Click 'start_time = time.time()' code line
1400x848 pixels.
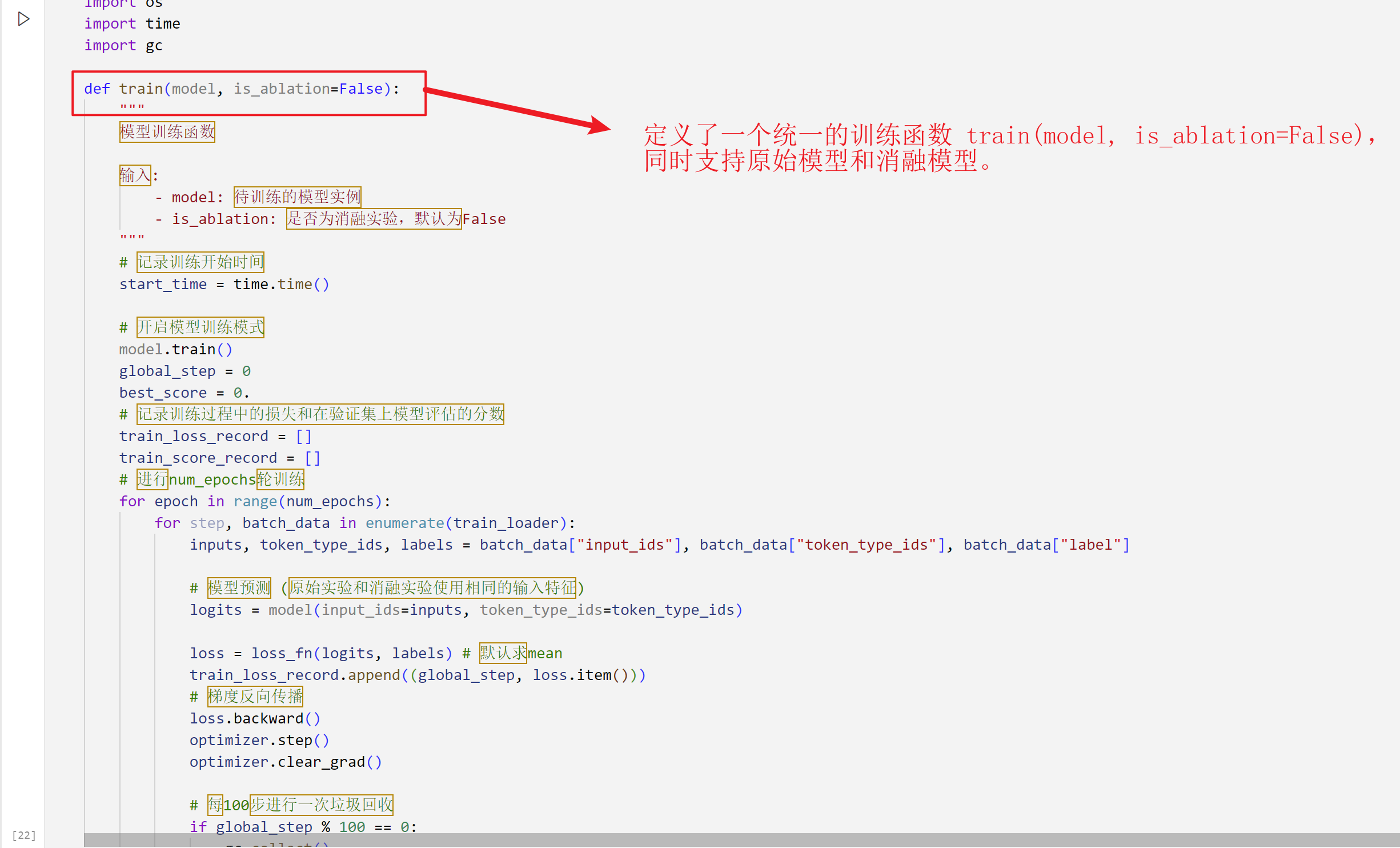click(x=224, y=284)
